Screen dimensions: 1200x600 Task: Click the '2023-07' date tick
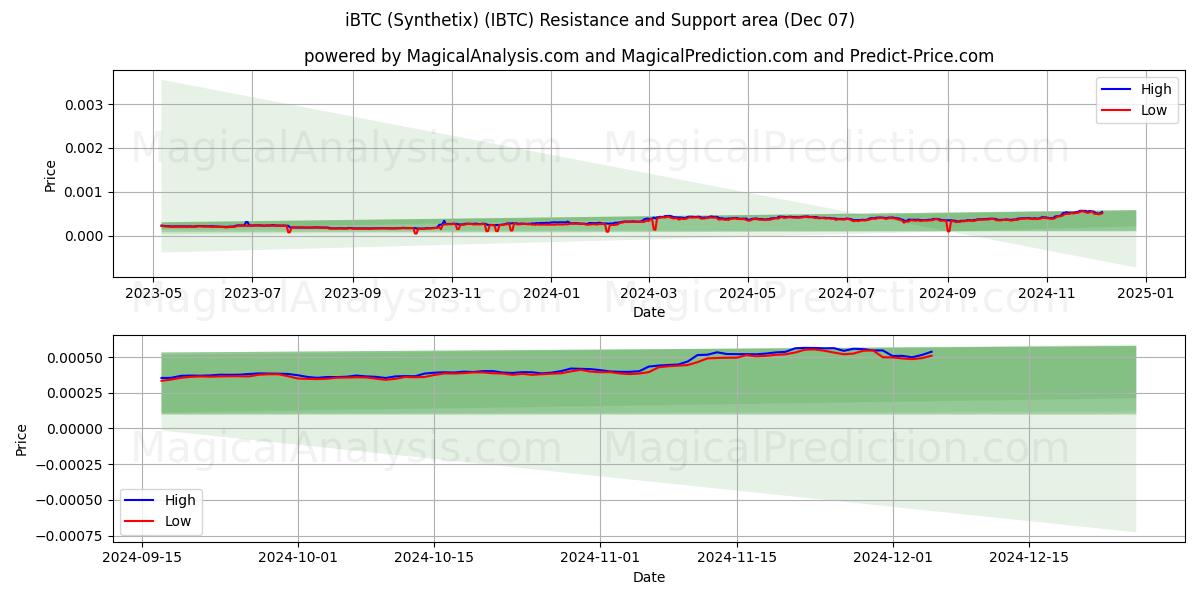point(252,294)
